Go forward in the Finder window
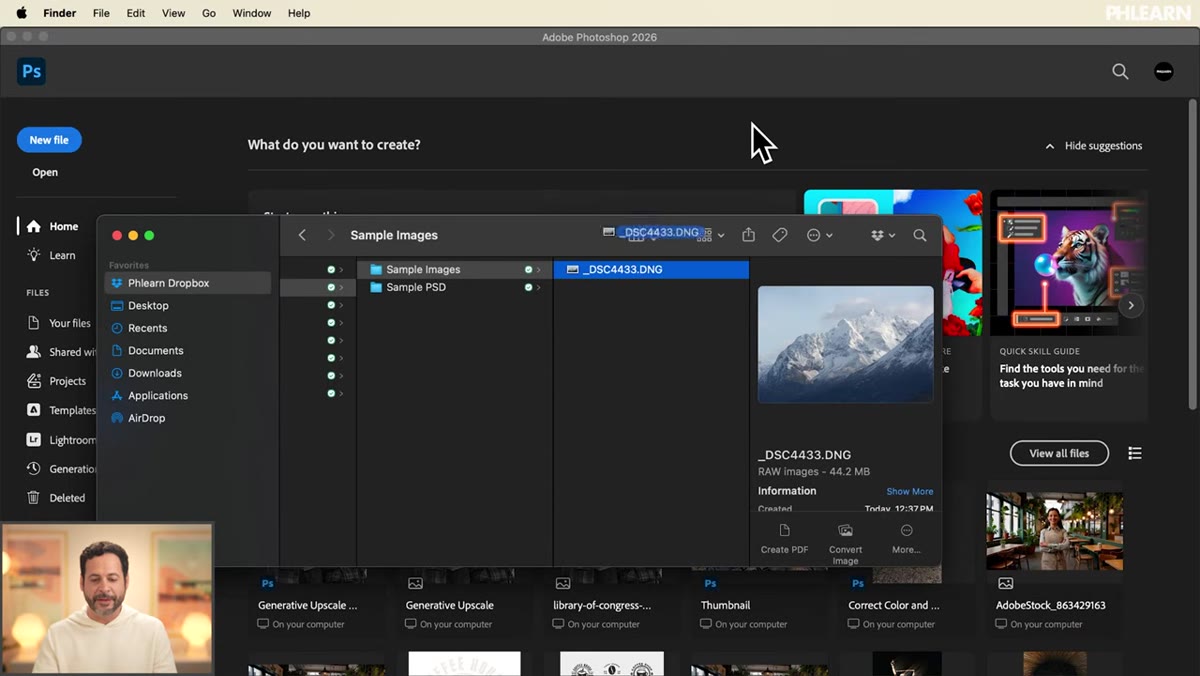The height and width of the screenshot is (676, 1200). 331,235
